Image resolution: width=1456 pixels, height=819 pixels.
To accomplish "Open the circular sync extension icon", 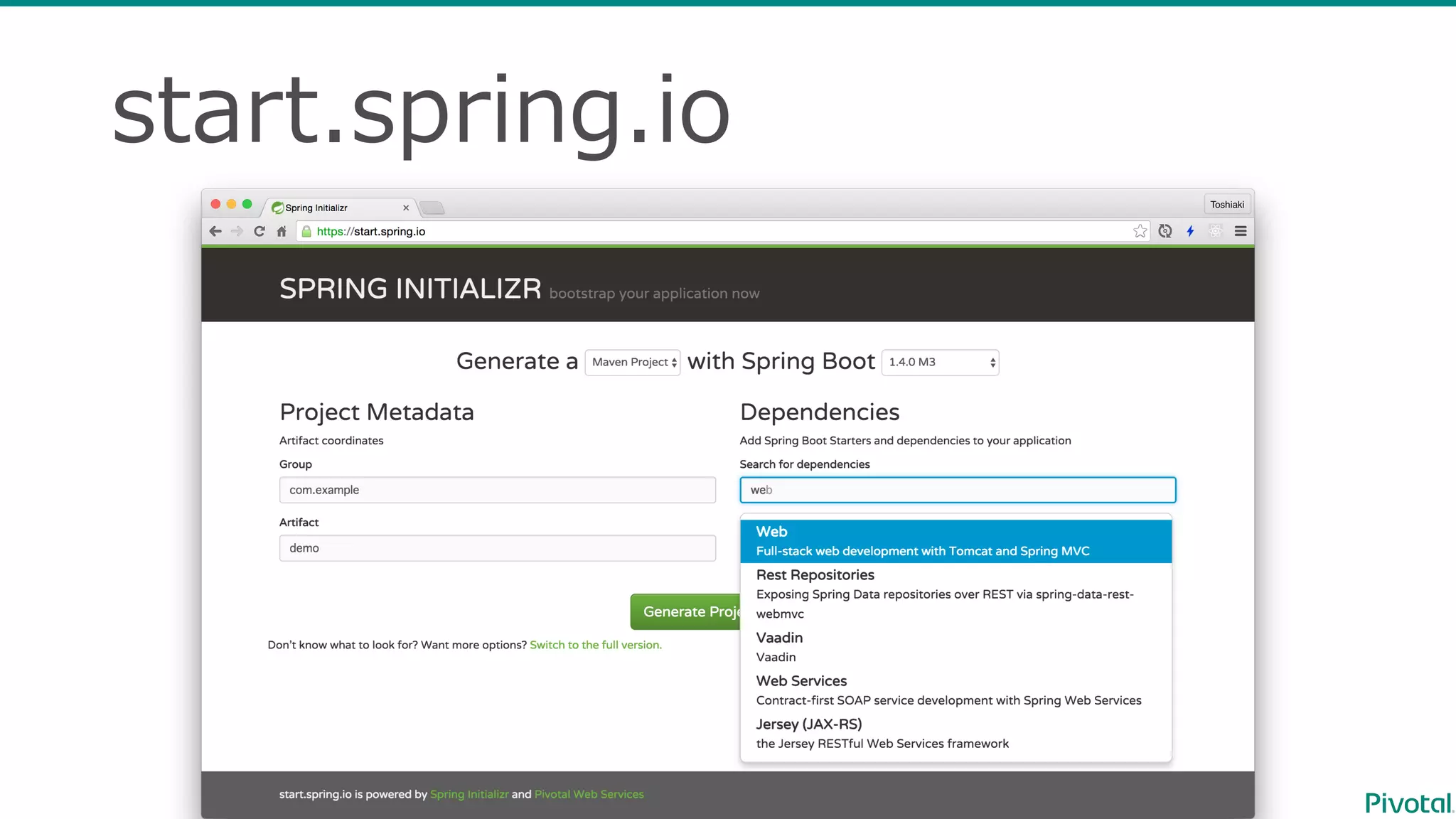I will pyautogui.click(x=1165, y=231).
